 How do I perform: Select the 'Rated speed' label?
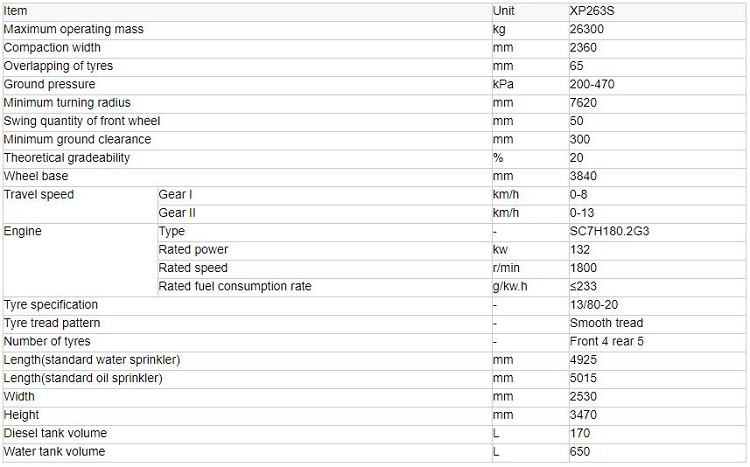click(193, 268)
